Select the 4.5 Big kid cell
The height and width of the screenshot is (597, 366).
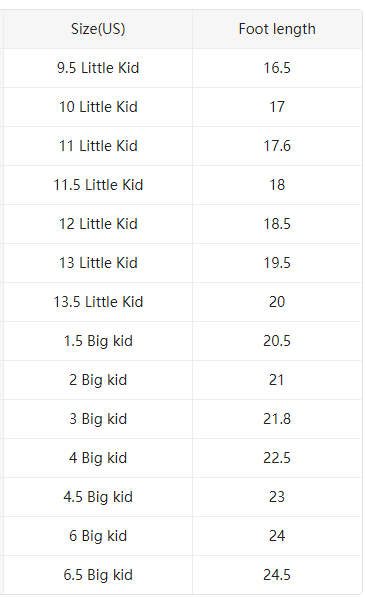[x=98, y=497]
